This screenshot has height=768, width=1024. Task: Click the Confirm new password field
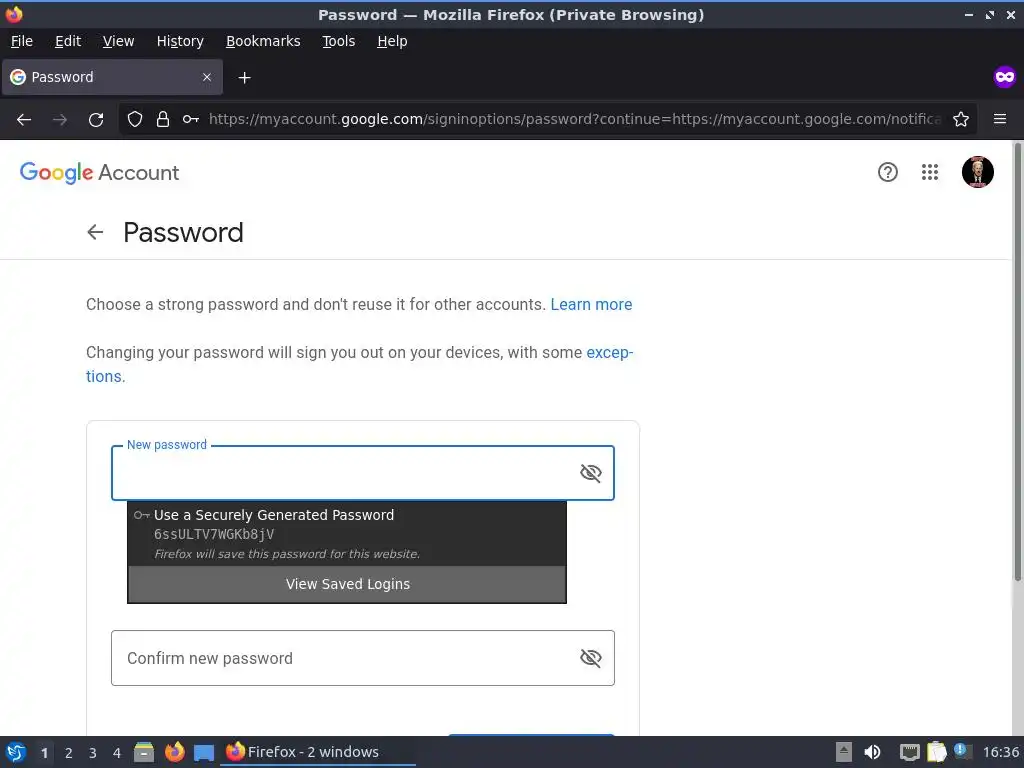[x=362, y=658]
